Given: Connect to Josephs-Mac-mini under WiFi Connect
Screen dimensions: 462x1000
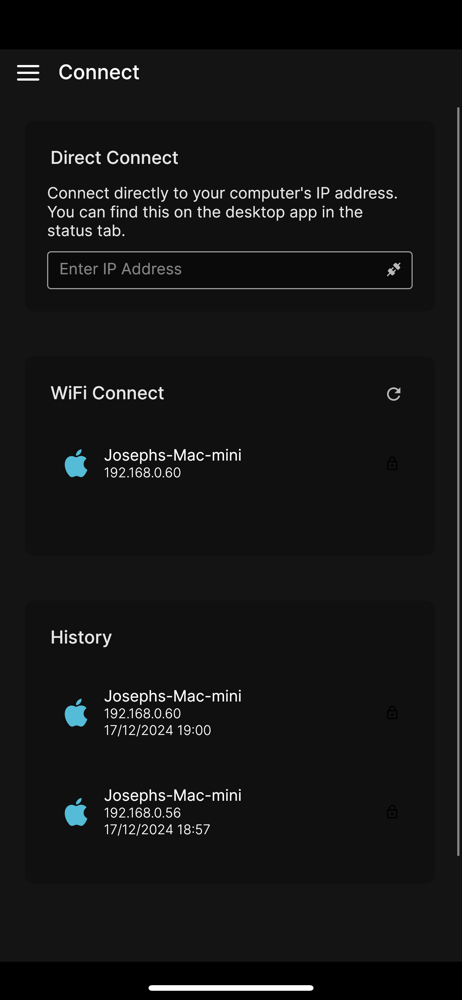Looking at the screenshot, I should (x=230, y=463).
